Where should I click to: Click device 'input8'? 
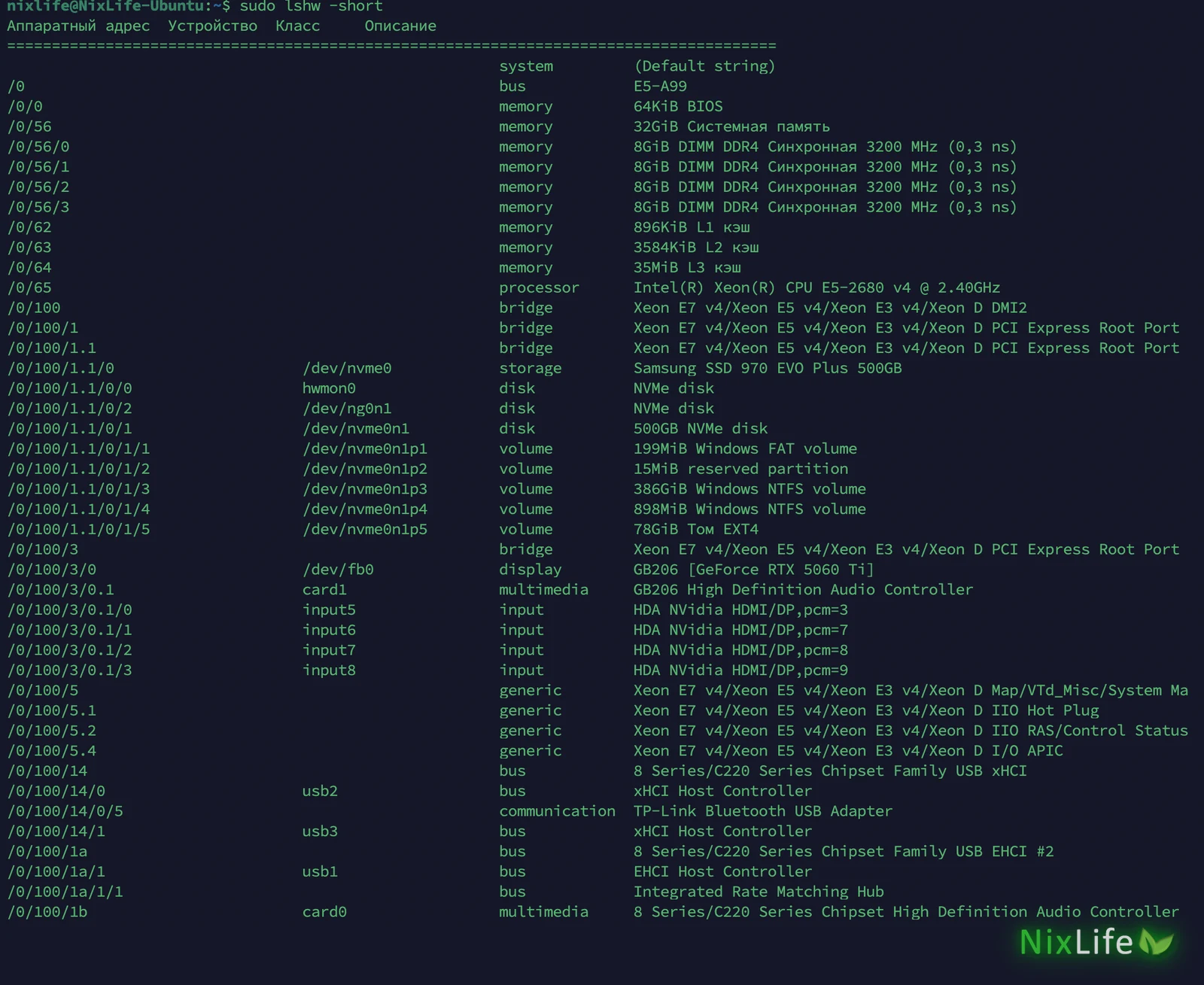point(329,670)
